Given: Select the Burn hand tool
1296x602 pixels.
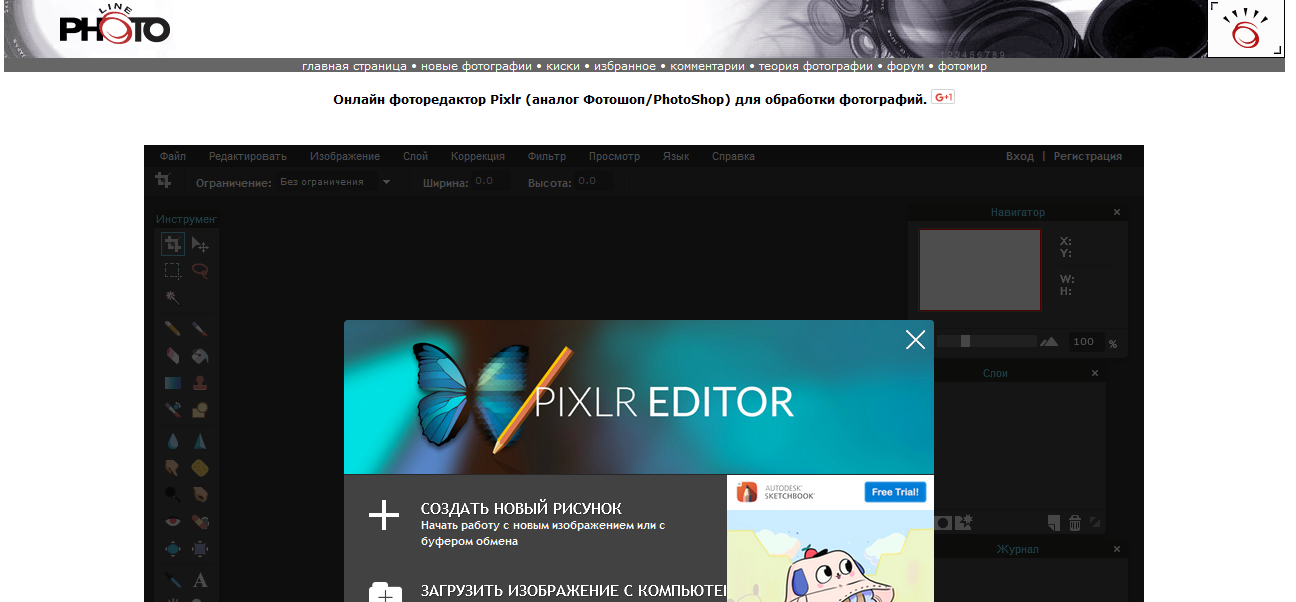Looking at the screenshot, I should coord(200,494).
